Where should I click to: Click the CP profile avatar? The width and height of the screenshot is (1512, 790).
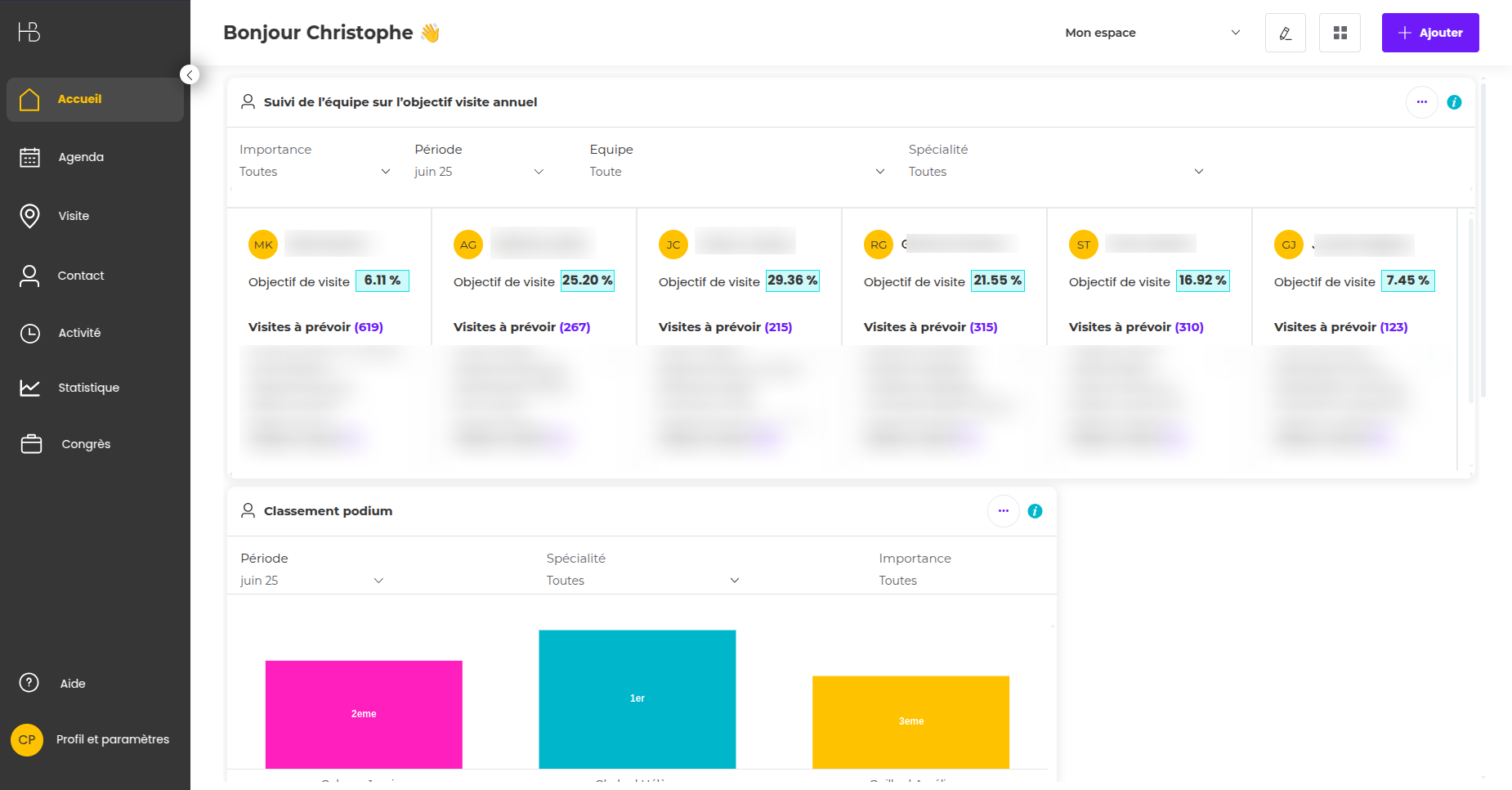click(27, 740)
